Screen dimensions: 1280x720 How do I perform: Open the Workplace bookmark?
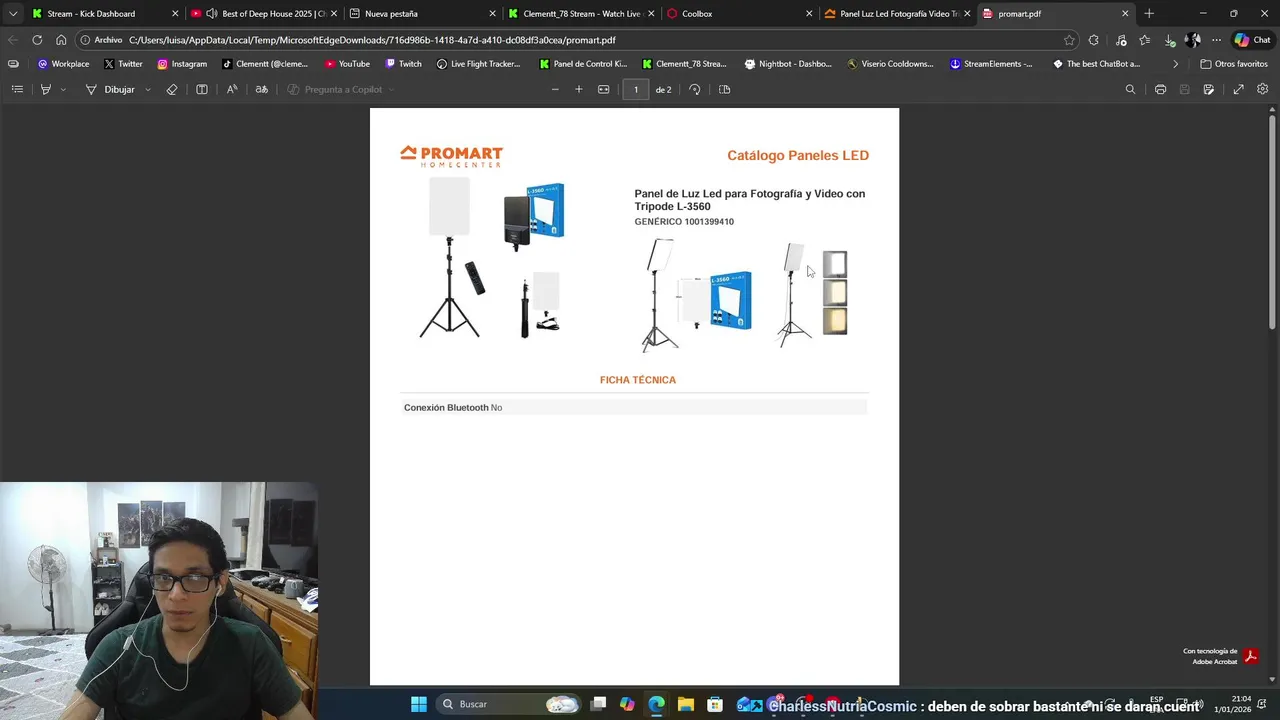coord(63,64)
